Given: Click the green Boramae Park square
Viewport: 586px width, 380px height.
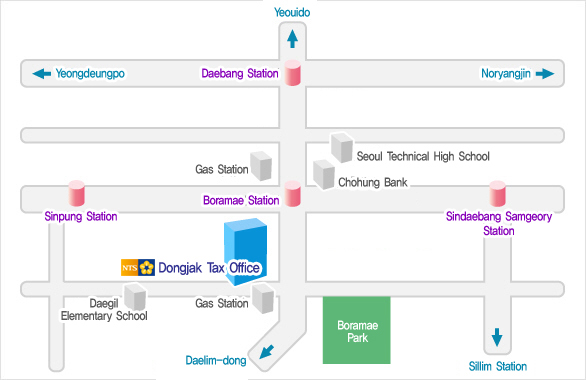Looking at the screenshot, I should [357, 330].
